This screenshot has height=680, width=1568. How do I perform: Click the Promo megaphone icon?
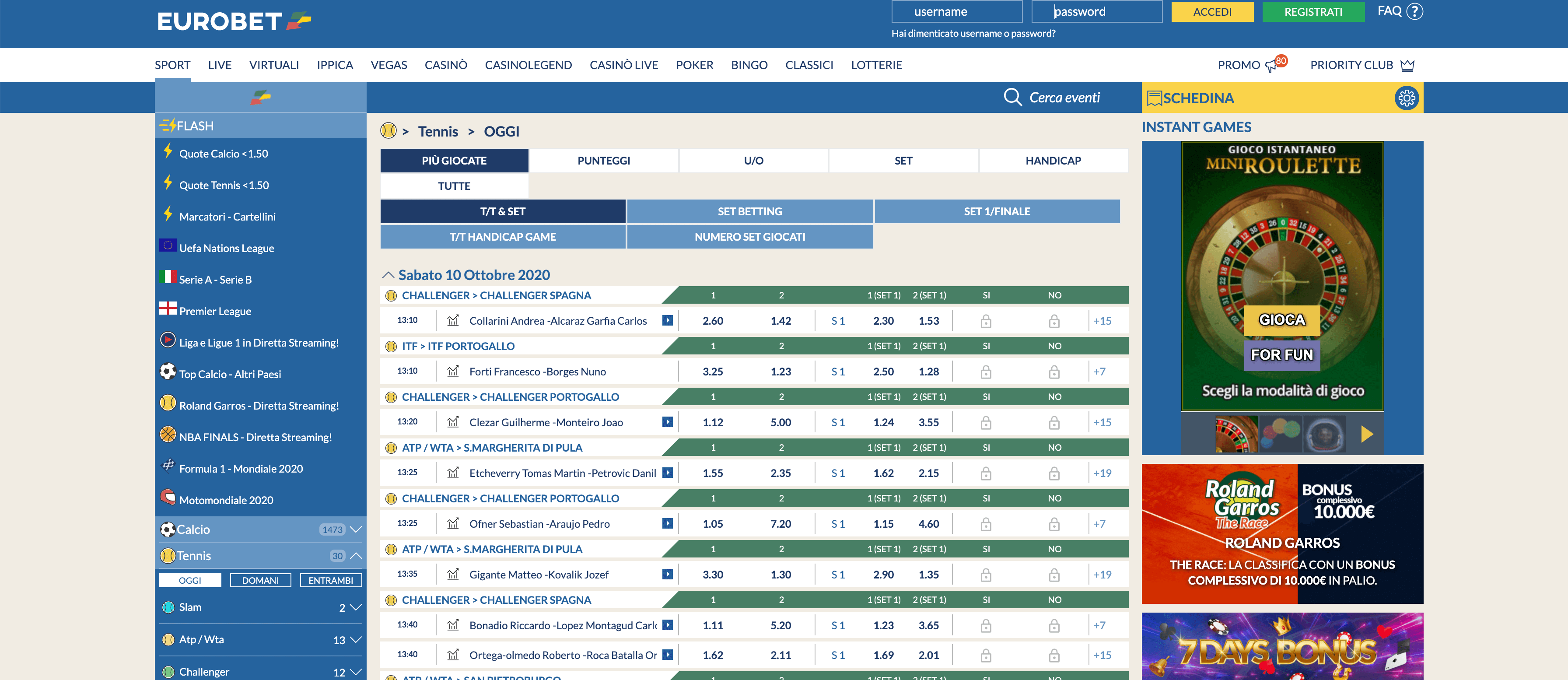pos(1271,66)
